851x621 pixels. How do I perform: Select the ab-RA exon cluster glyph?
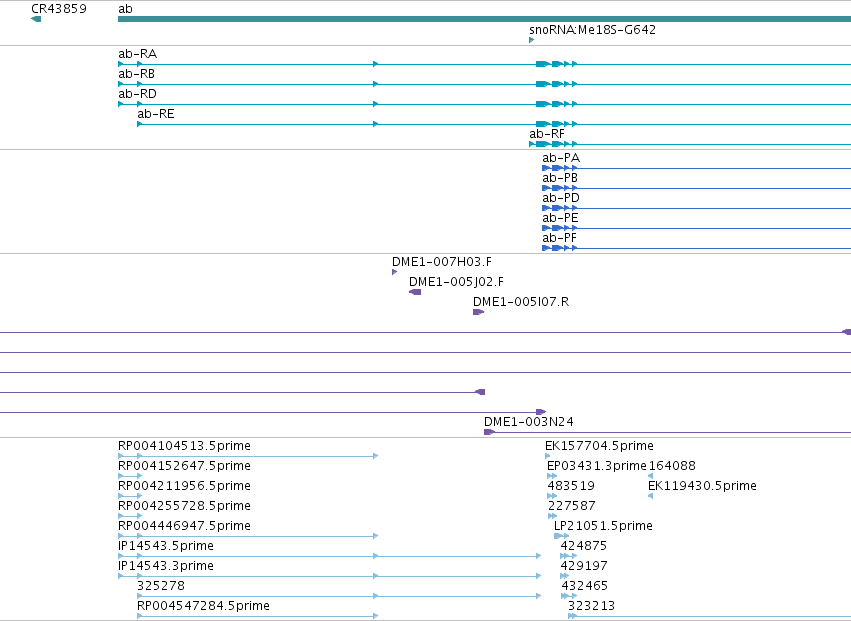click(556, 64)
